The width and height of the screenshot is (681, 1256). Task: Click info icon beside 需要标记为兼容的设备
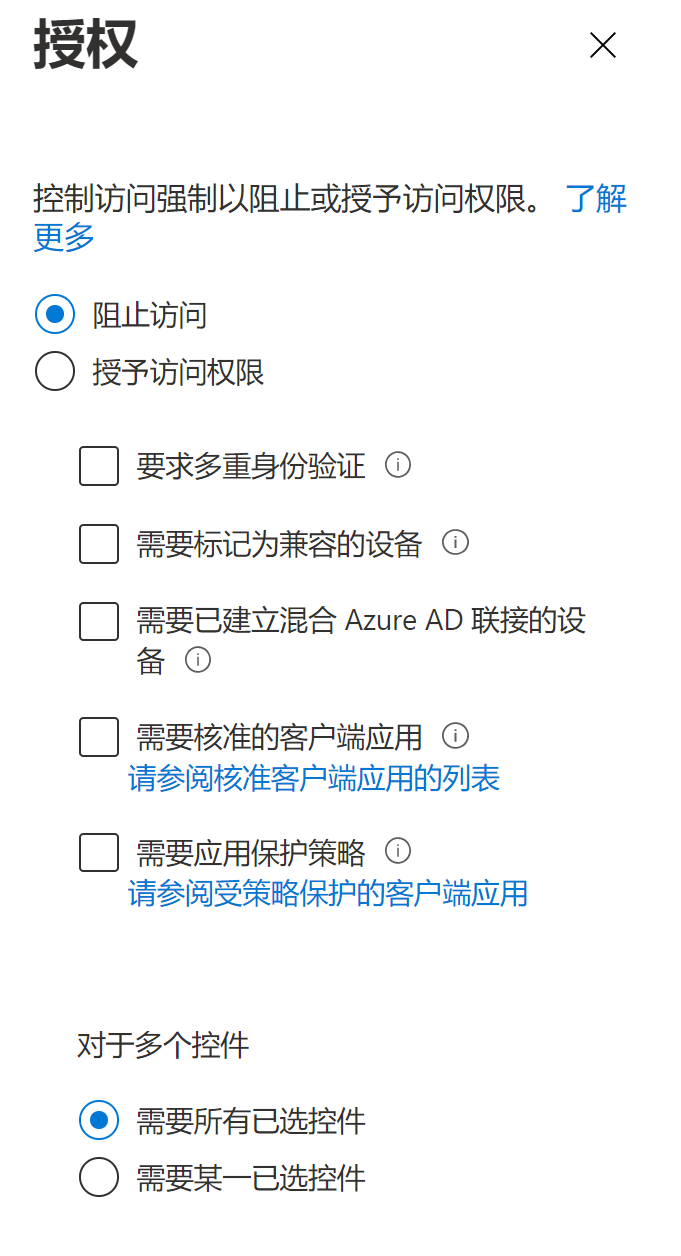tap(455, 543)
